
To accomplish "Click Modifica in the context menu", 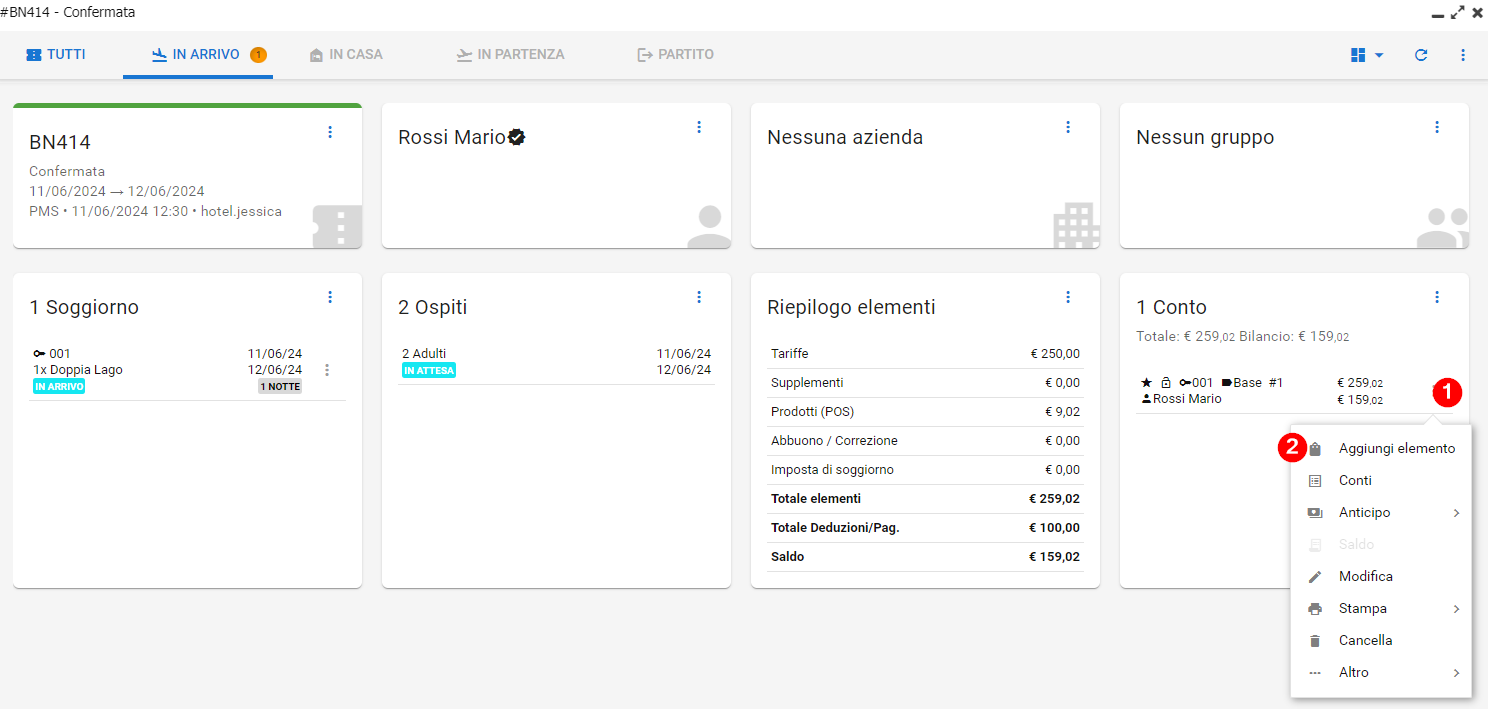I will click(x=1365, y=577).
